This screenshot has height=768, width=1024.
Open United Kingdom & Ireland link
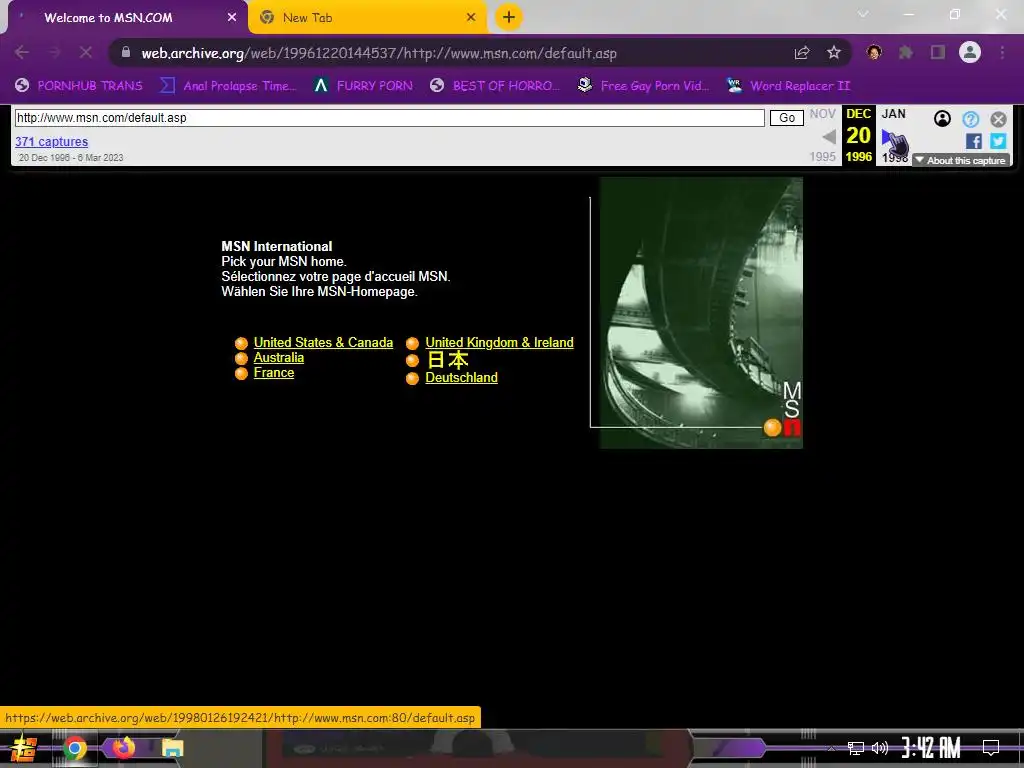coord(499,342)
